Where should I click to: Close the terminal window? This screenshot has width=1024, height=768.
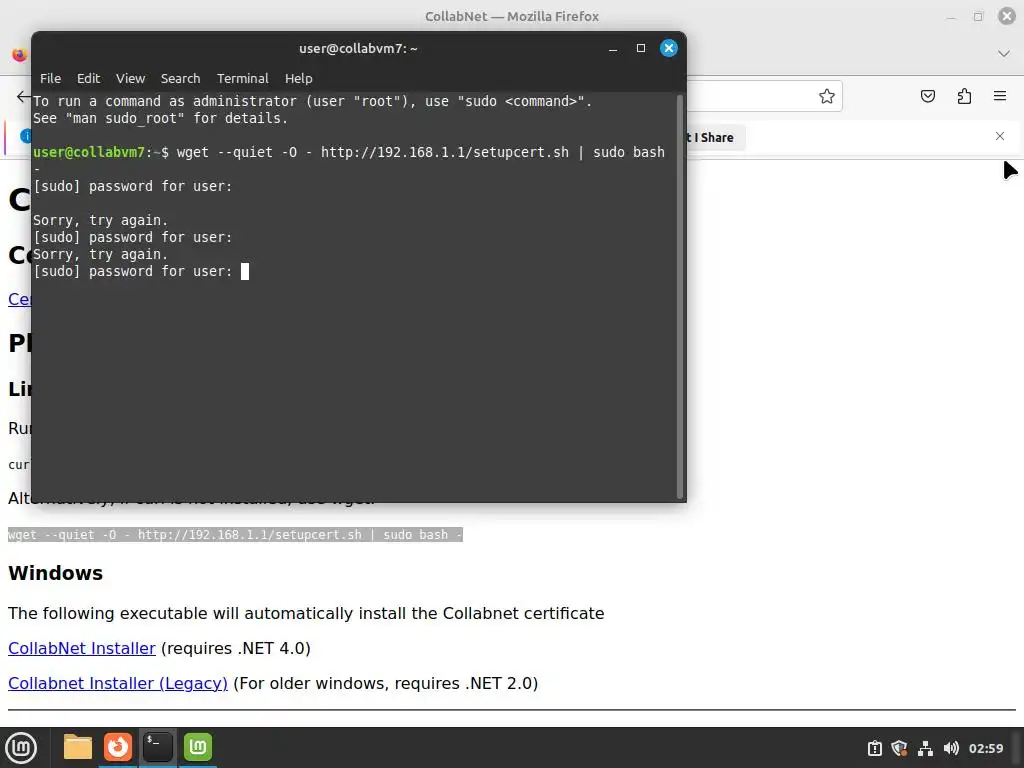point(669,48)
